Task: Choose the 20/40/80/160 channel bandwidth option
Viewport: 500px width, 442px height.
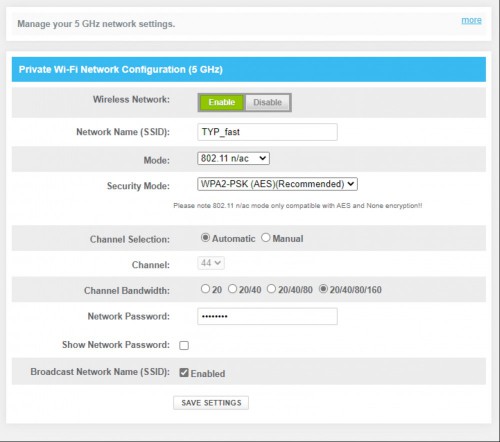Action: coord(323,289)
